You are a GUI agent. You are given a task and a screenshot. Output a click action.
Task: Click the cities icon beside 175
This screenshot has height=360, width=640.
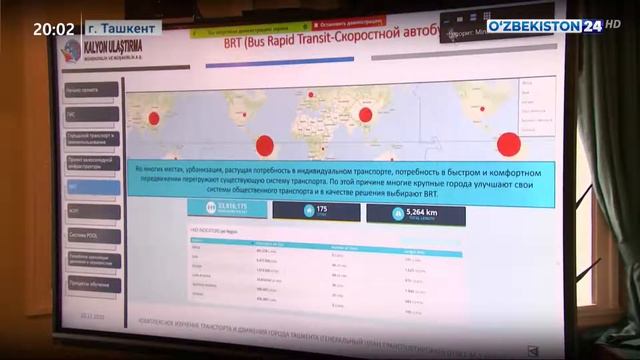[x=309, y=211]
